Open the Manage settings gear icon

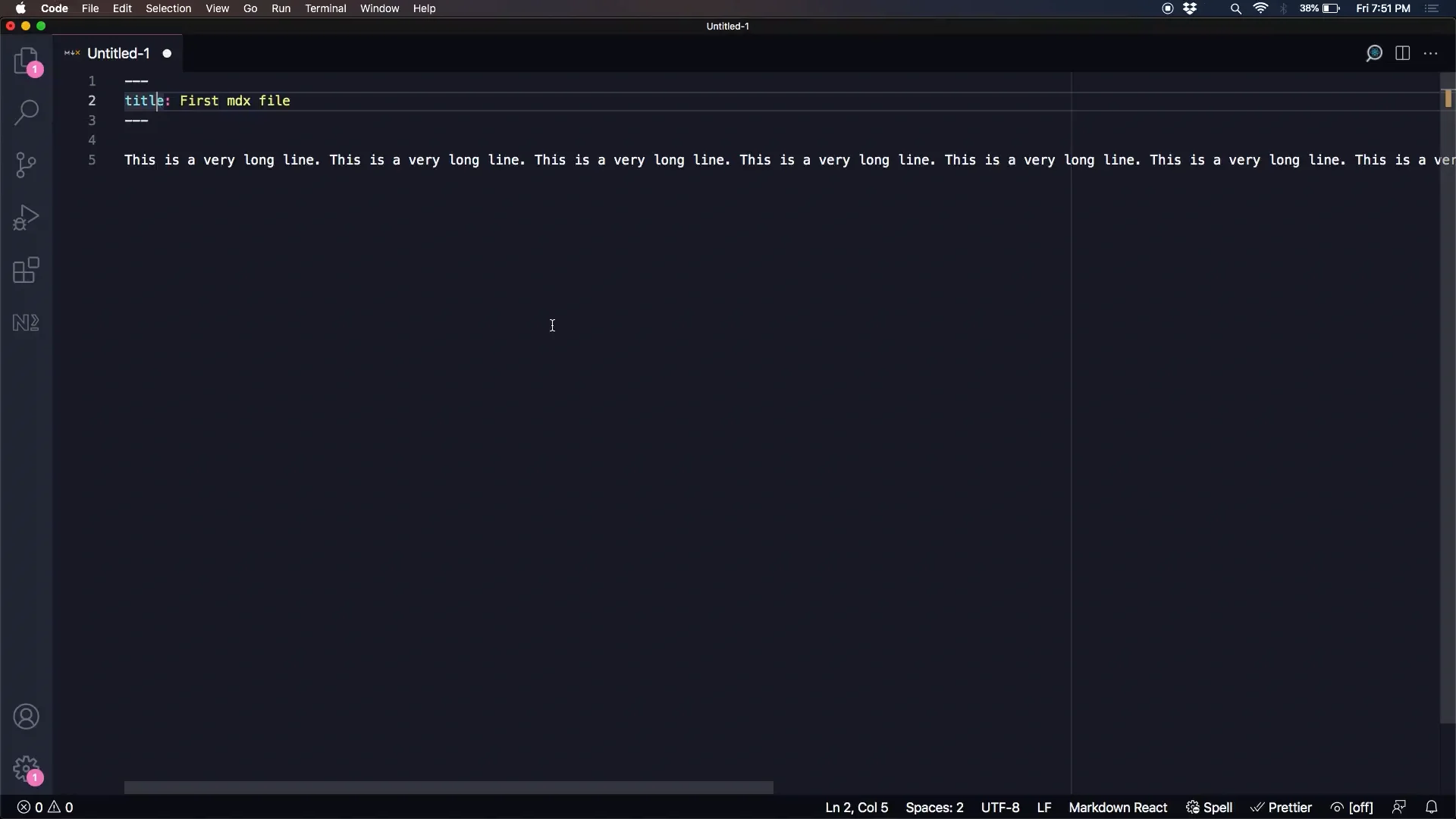(27, 769)
